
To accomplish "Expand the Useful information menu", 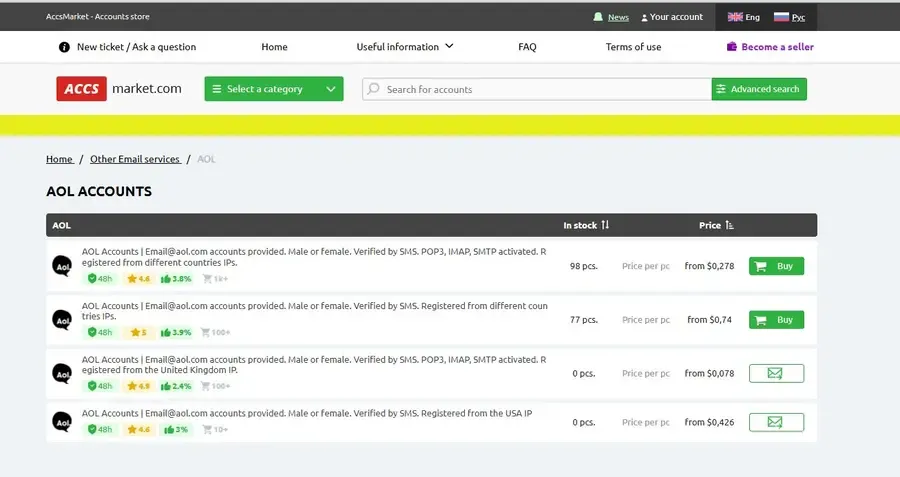I will pos(405,47).
